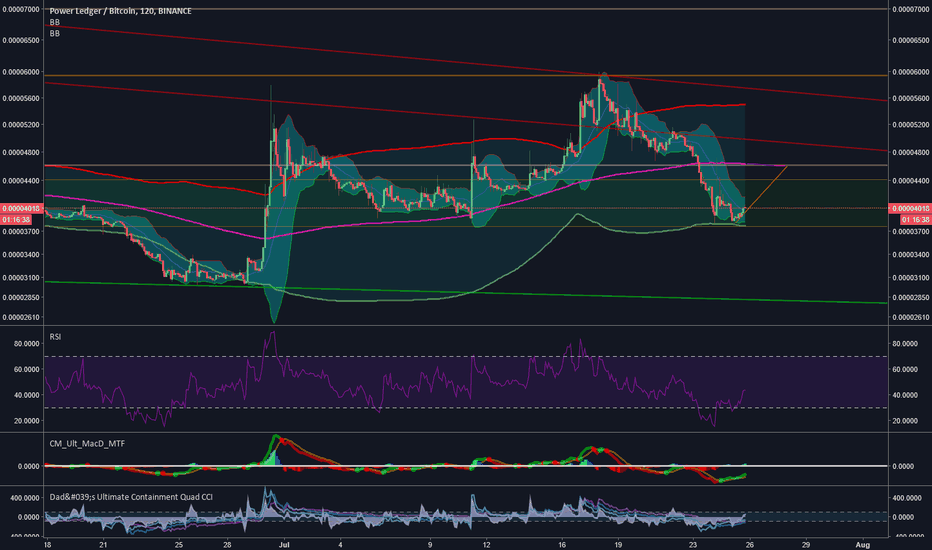Click 0.00003400 on the left price scale
The image size is (932, 550).
(21, 254)
